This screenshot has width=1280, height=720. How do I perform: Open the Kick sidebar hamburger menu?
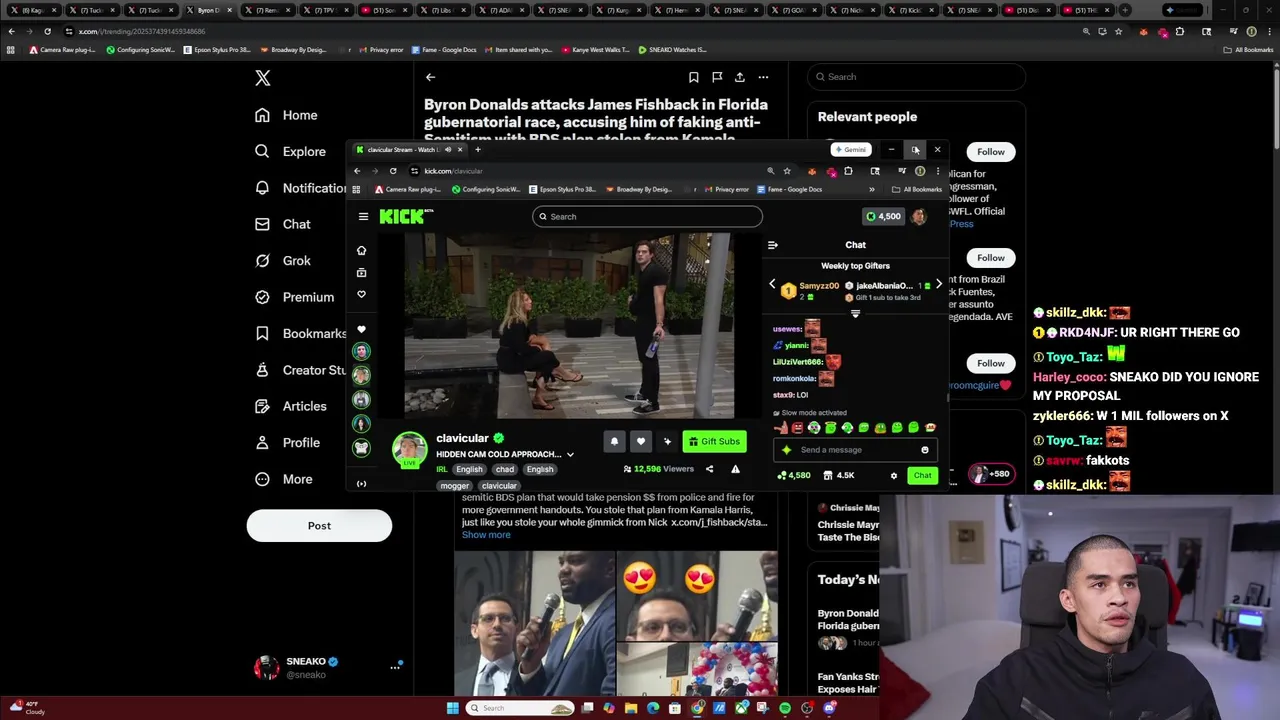tap(363, 216)
